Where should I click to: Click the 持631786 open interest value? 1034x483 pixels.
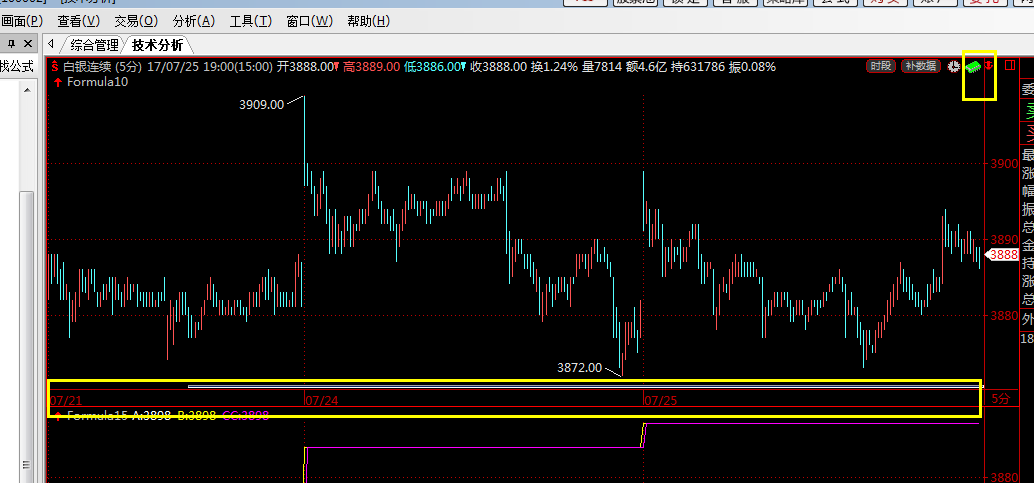[698, 67]
